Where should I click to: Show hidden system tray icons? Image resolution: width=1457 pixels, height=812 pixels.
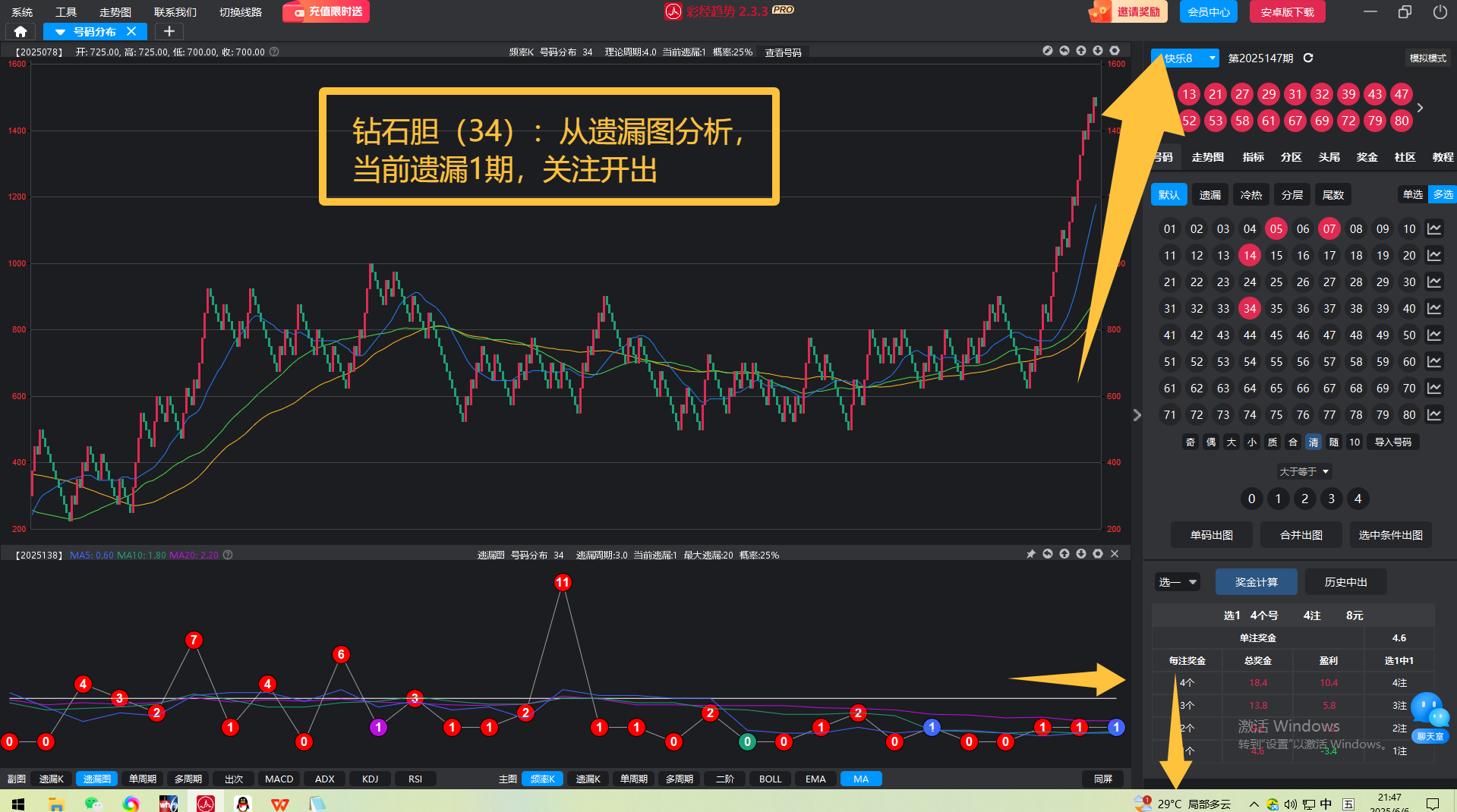pyautogui.click(x=1254, y=804)
